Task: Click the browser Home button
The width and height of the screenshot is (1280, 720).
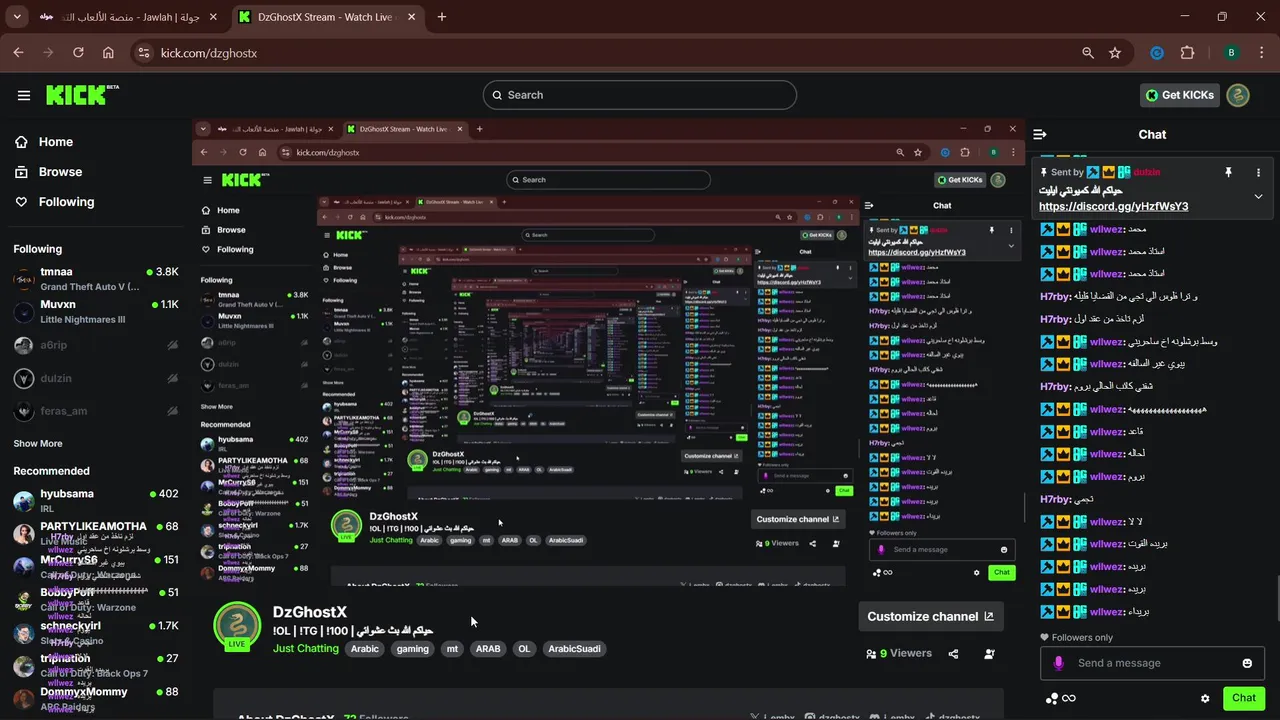Action: [x=108, y=53]
